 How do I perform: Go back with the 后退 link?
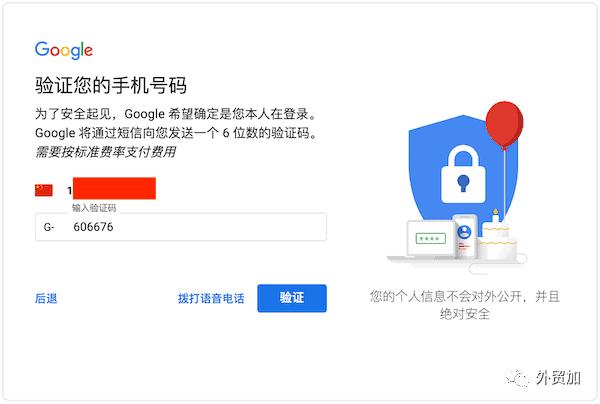click(x=46, y=298)
